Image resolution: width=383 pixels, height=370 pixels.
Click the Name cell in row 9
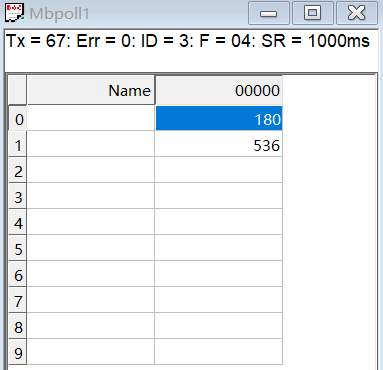[91, 352]
